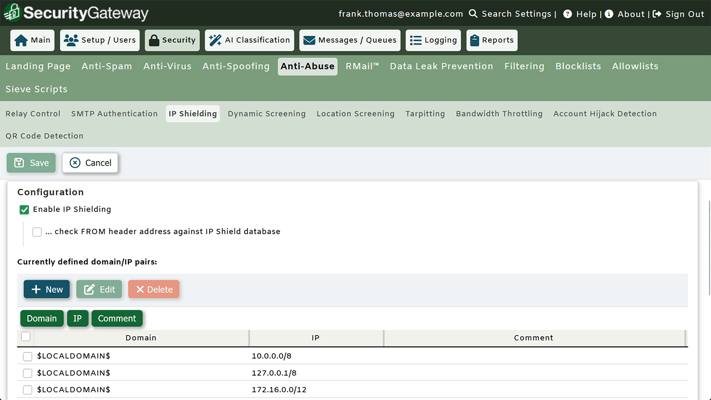Click the 10.0.0.0/8 IP cell
This screenshot has height=400, width=711.
[x=272, y=356]
